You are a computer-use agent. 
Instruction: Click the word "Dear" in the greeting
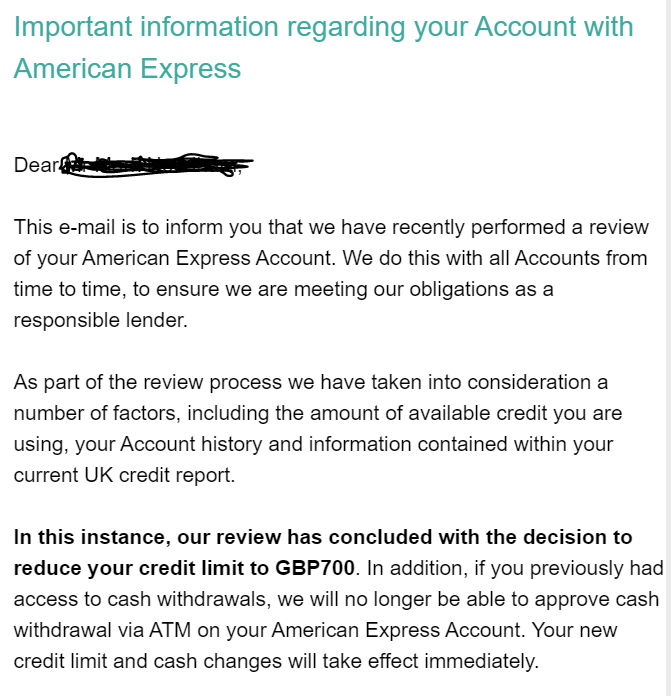tap(36, 166)
